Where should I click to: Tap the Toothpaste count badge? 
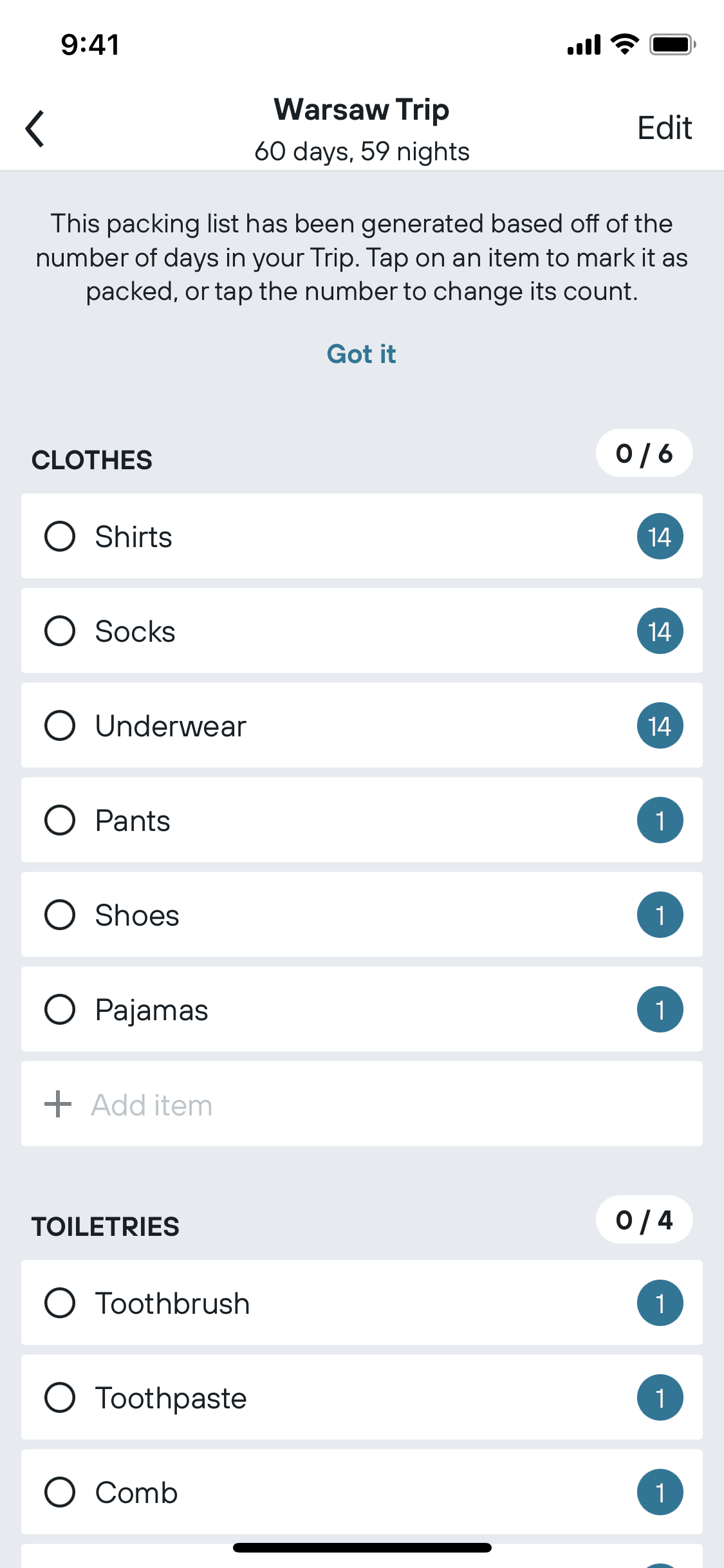click(x=660, y=1397)
